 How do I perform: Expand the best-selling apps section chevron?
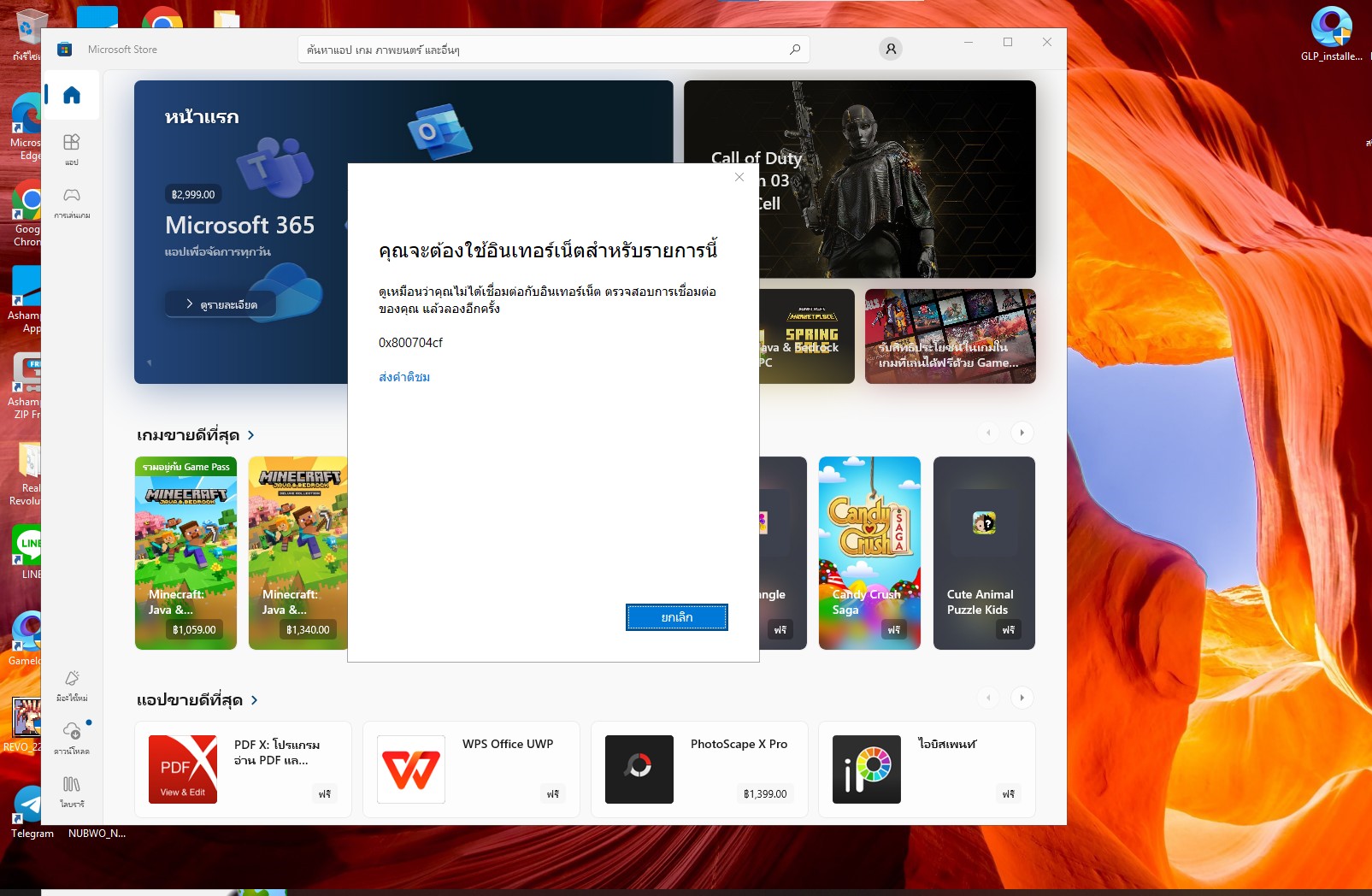254,700
